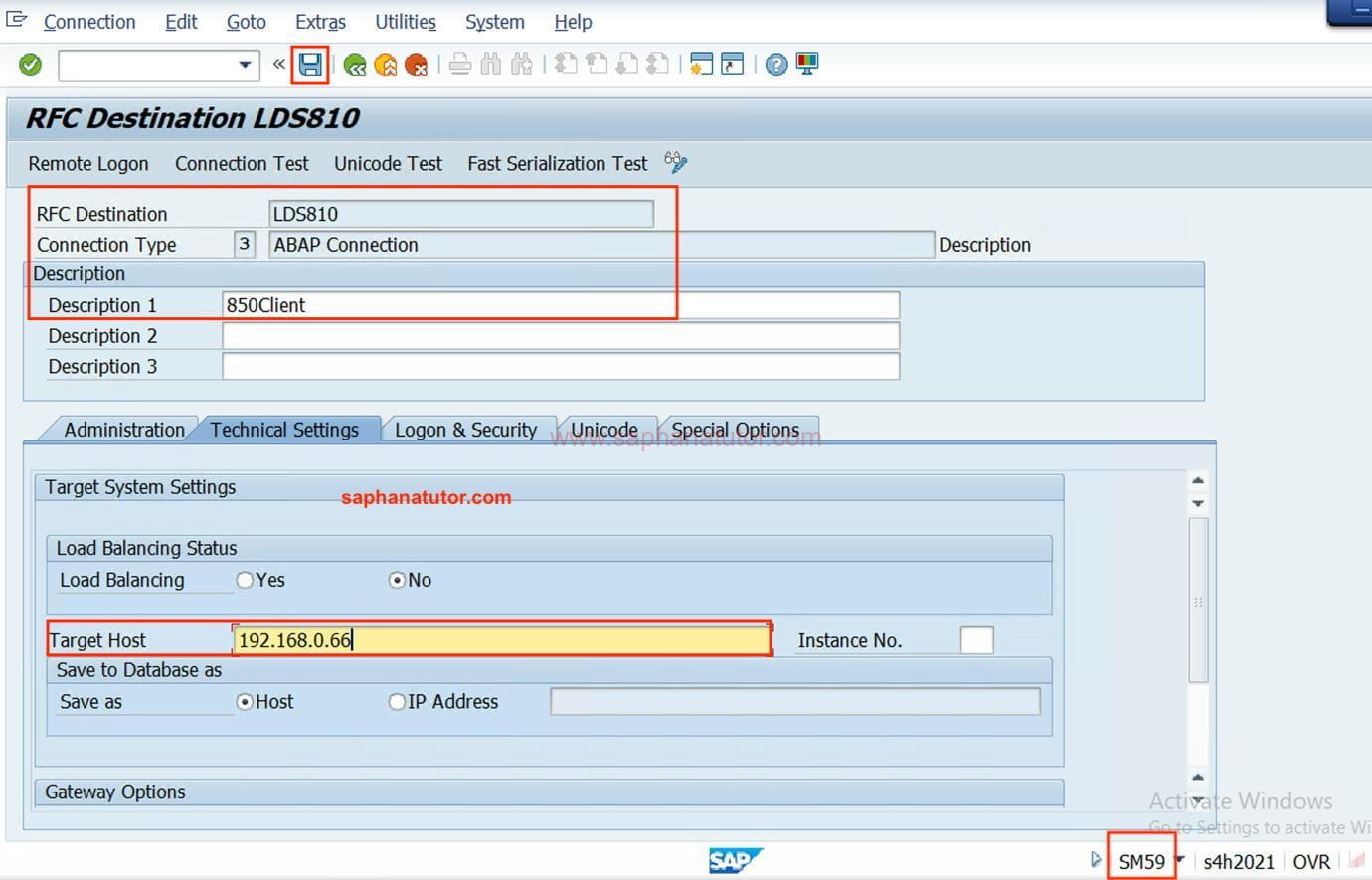The image size is (1372, 880).
Task: Open the Goto menu
Action: [246, 22]
